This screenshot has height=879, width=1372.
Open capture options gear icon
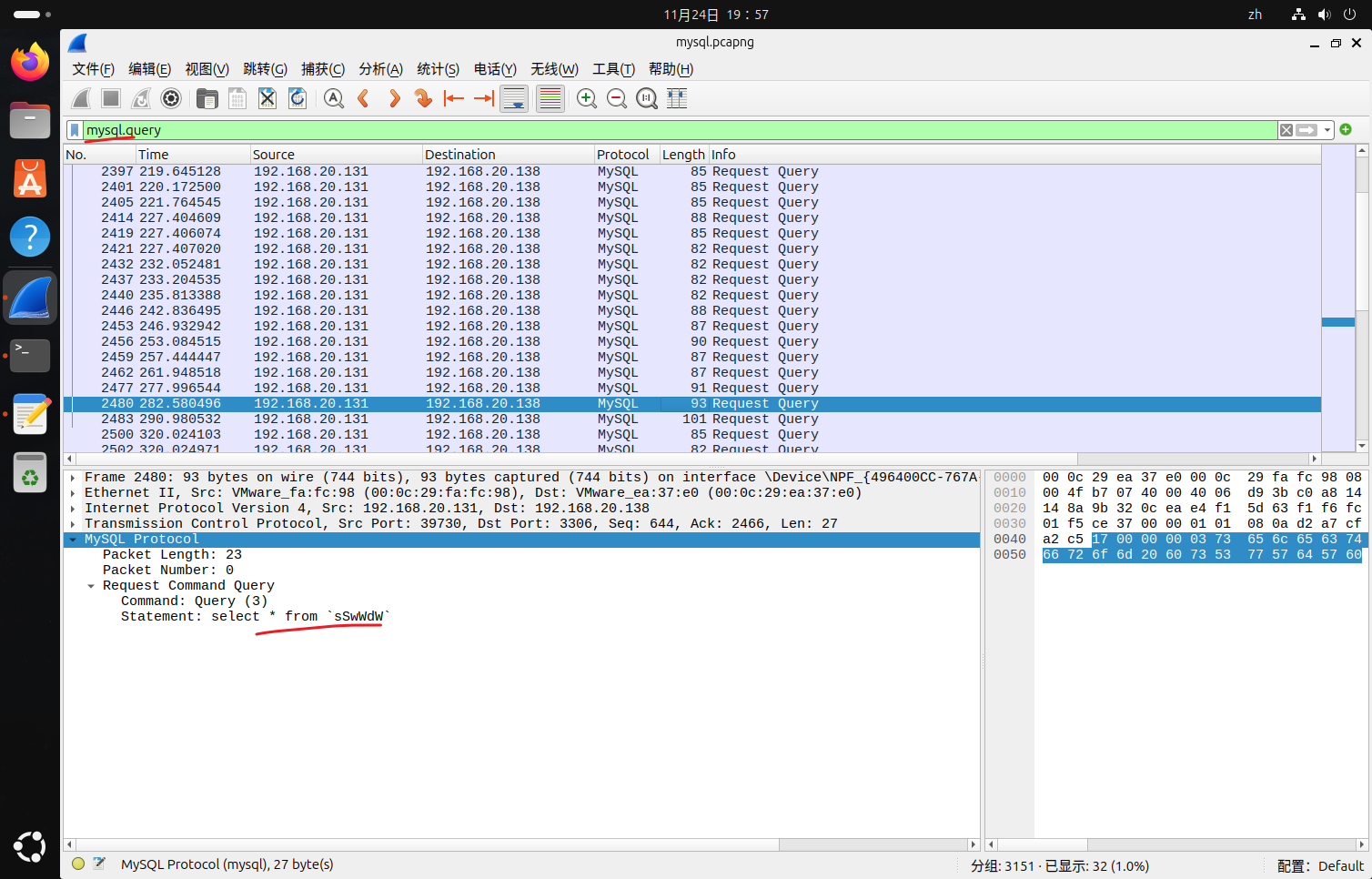coord(171,98)
